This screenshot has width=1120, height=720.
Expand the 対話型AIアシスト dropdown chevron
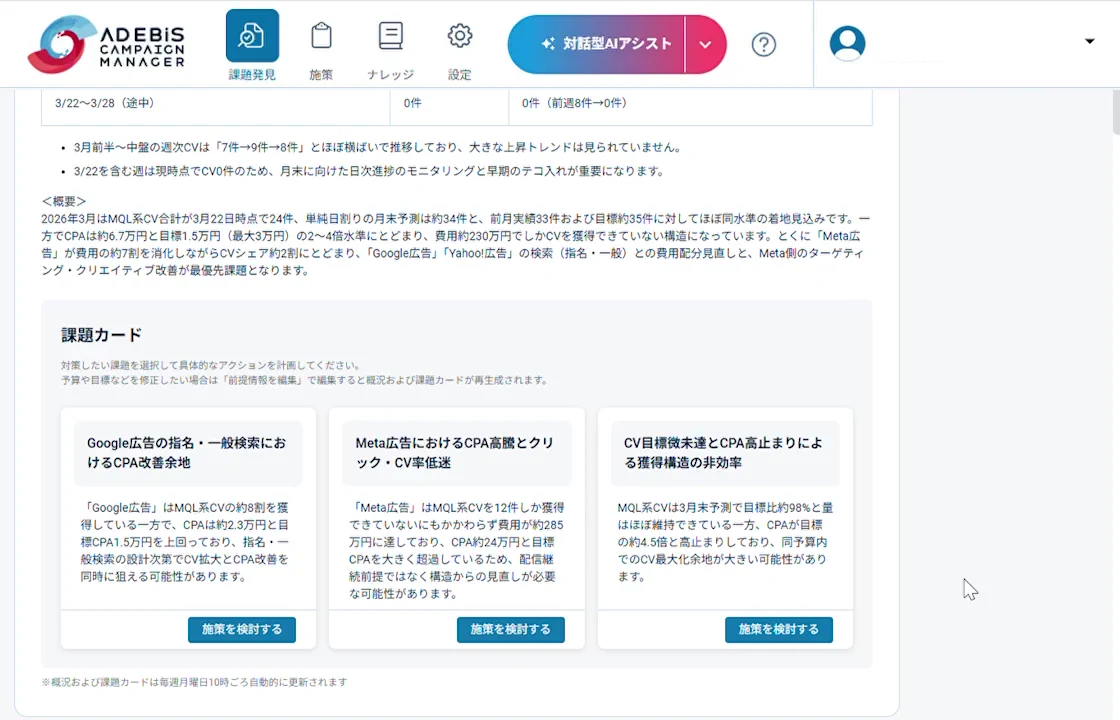pos(705,44)
